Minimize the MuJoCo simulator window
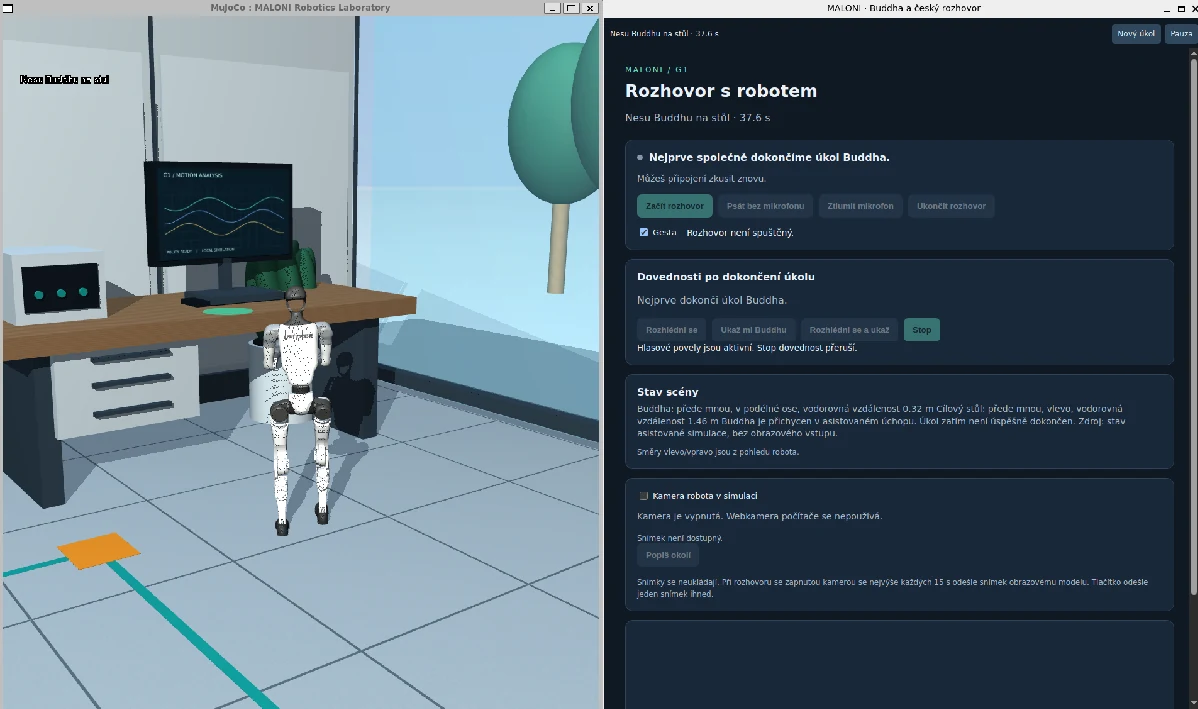Screen dimensions: 1198x709 coord(552,8)
